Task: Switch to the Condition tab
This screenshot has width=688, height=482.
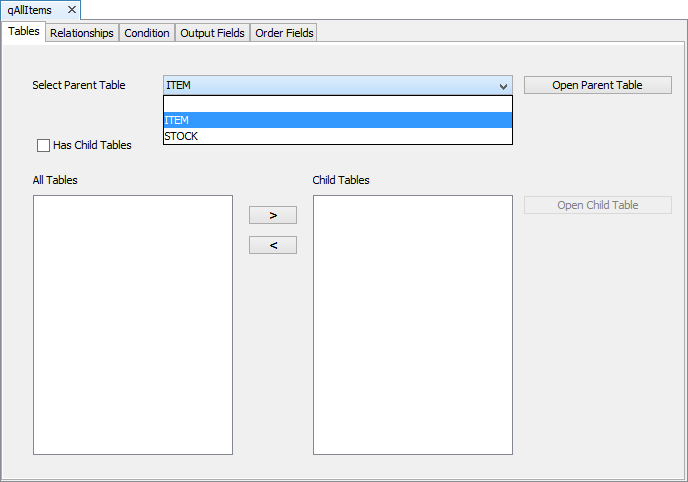Action: pos(147,33)
